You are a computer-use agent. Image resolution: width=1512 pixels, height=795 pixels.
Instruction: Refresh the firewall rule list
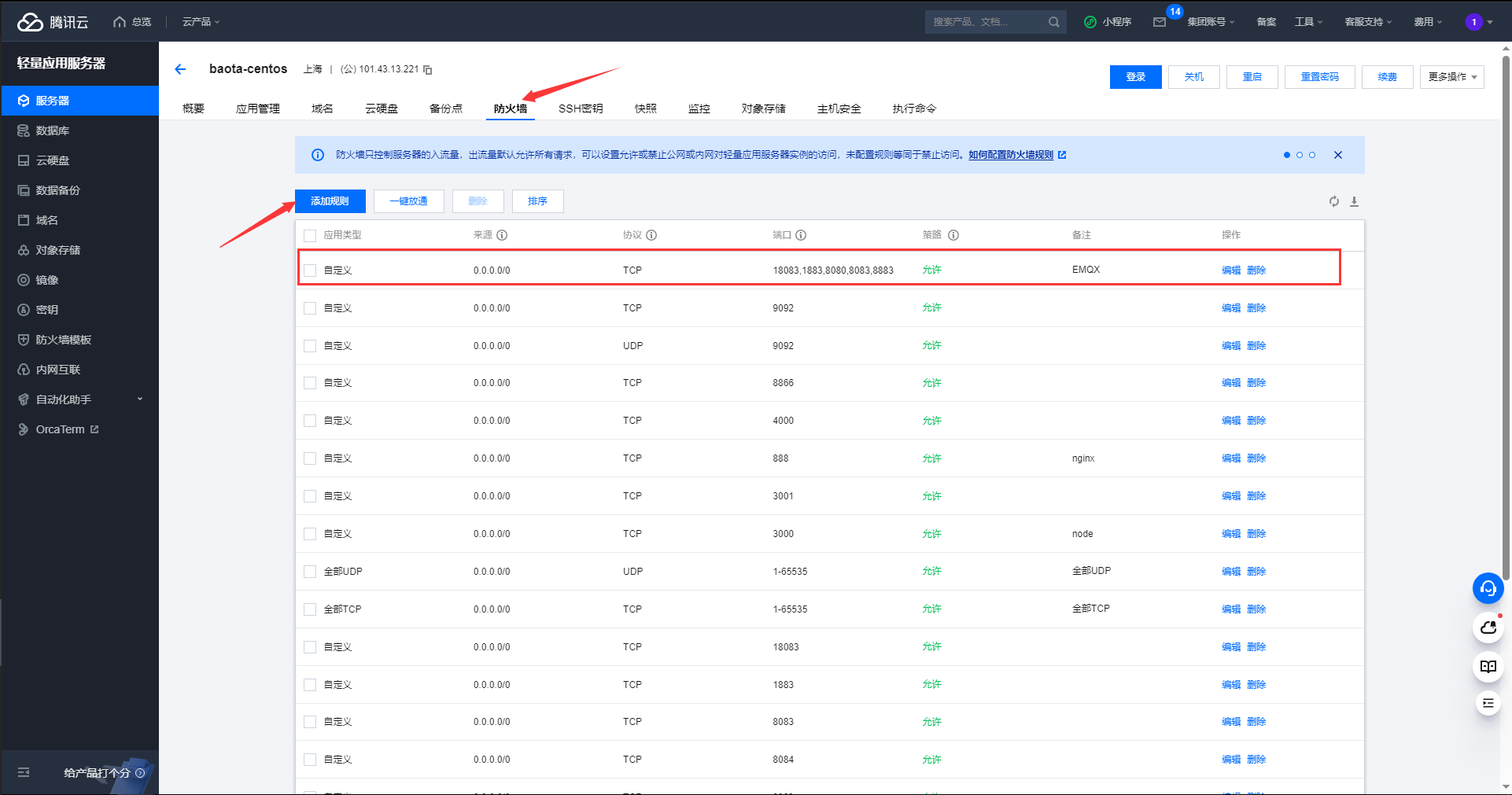coord(1334,201)
